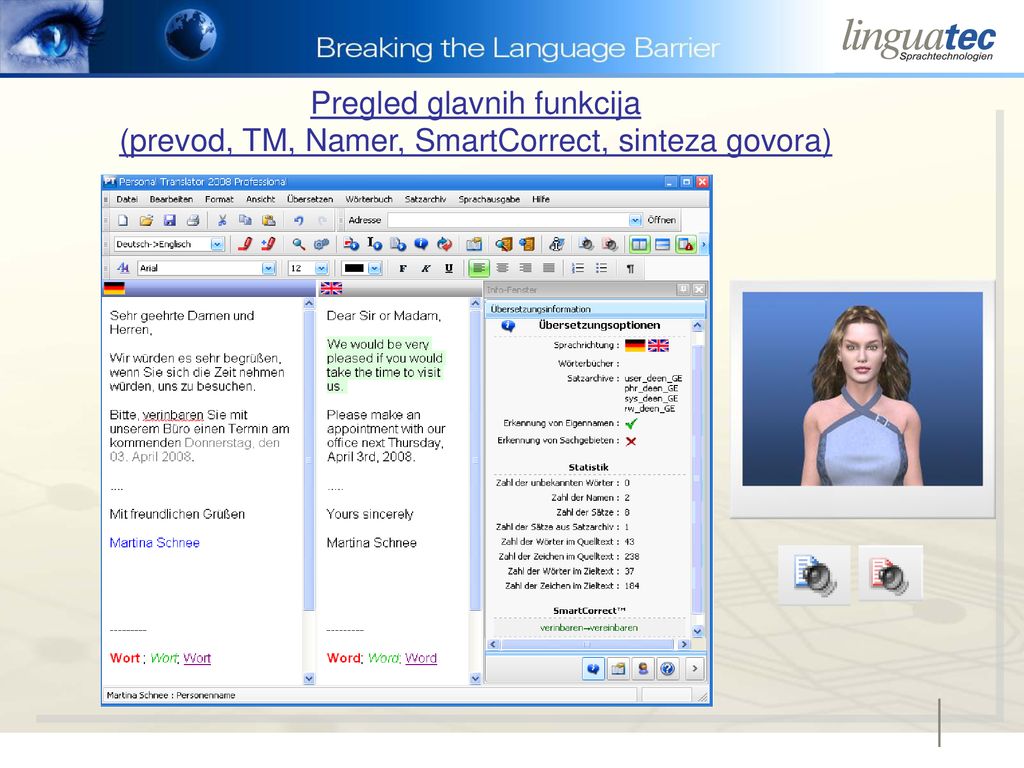Click large blue document speaker icon below avatar
Image resolution: width=1024 pixels, height=768 pixels.
tap(814, 575)
